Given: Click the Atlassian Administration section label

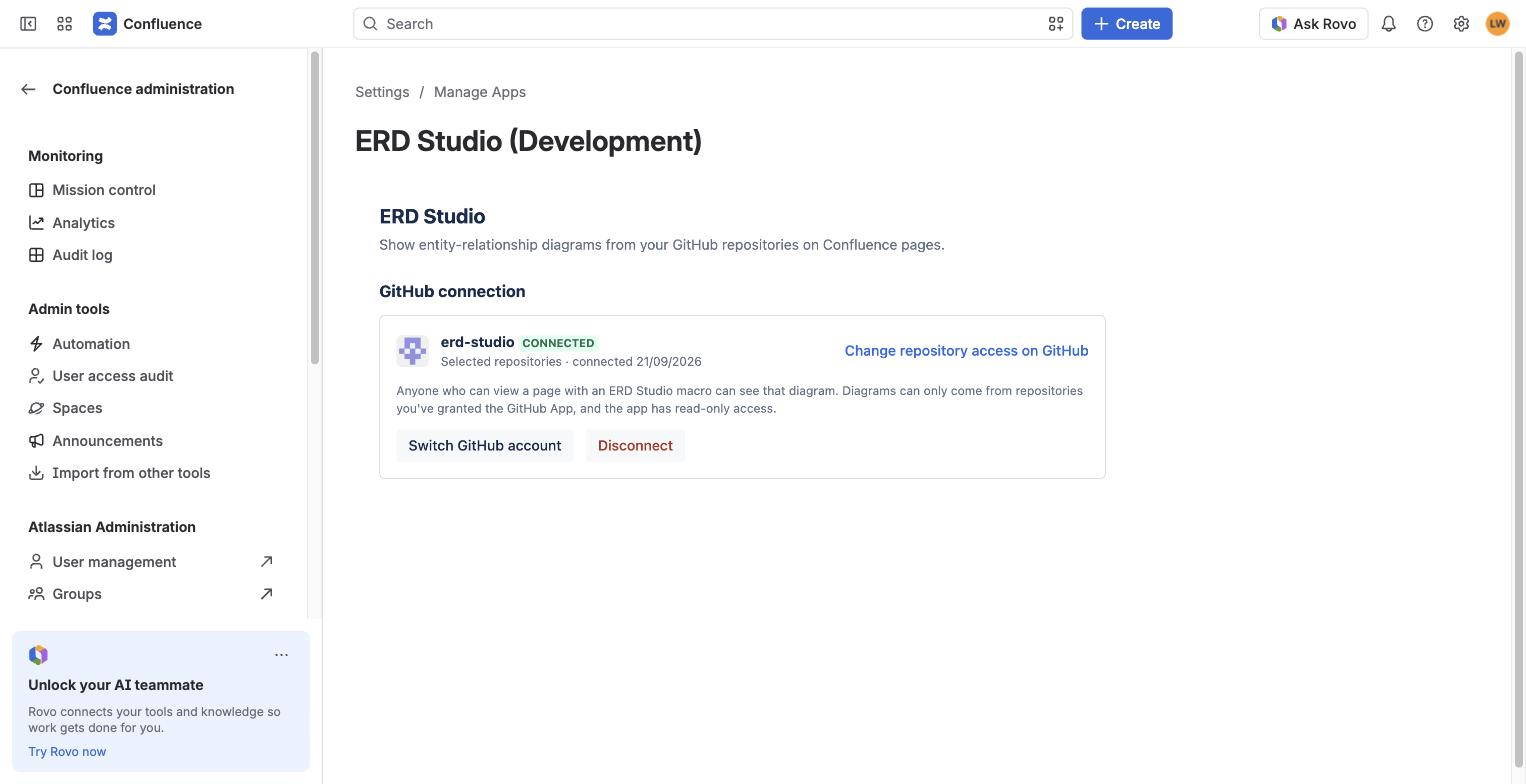Looking at the screenshot, I should 112,527.
